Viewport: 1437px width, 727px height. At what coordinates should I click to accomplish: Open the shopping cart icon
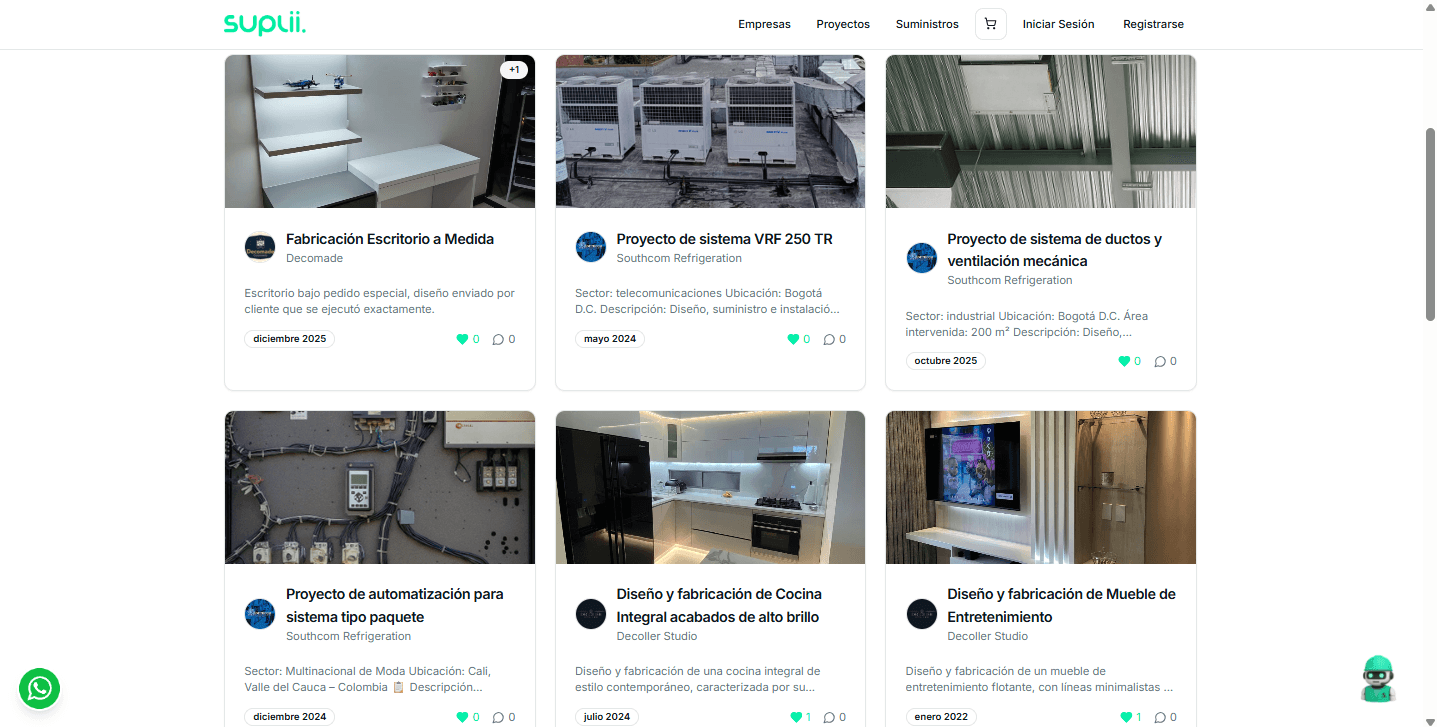[990, 24]
